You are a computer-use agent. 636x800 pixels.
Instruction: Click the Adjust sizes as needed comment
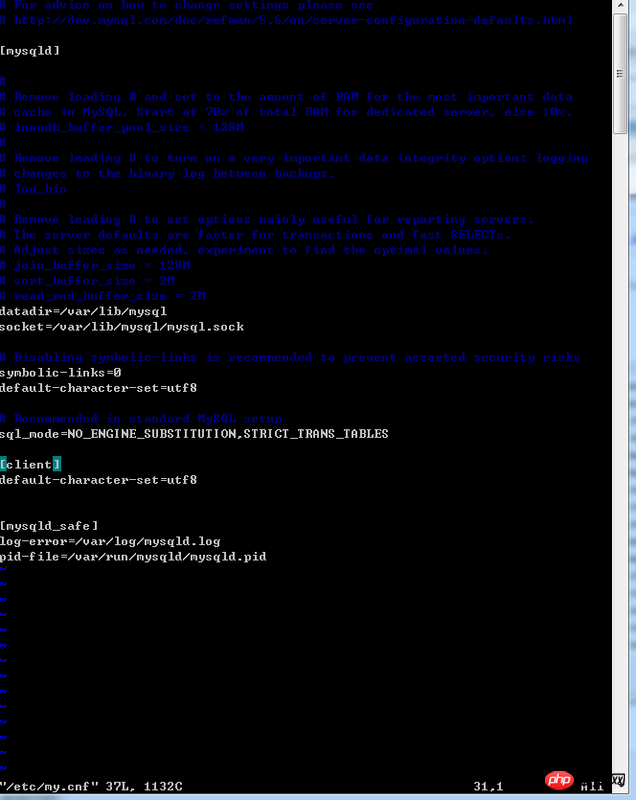[244, 250]
